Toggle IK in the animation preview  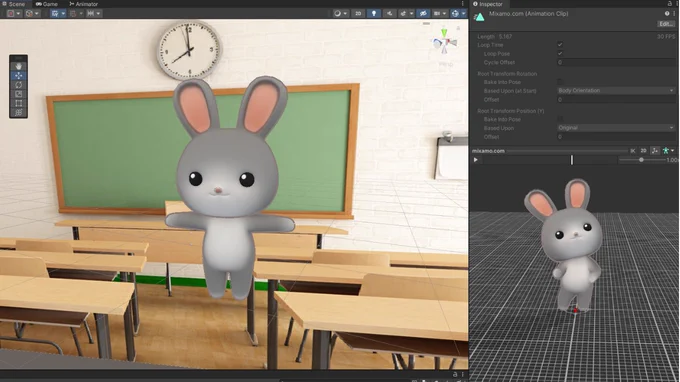pos(633,151)
